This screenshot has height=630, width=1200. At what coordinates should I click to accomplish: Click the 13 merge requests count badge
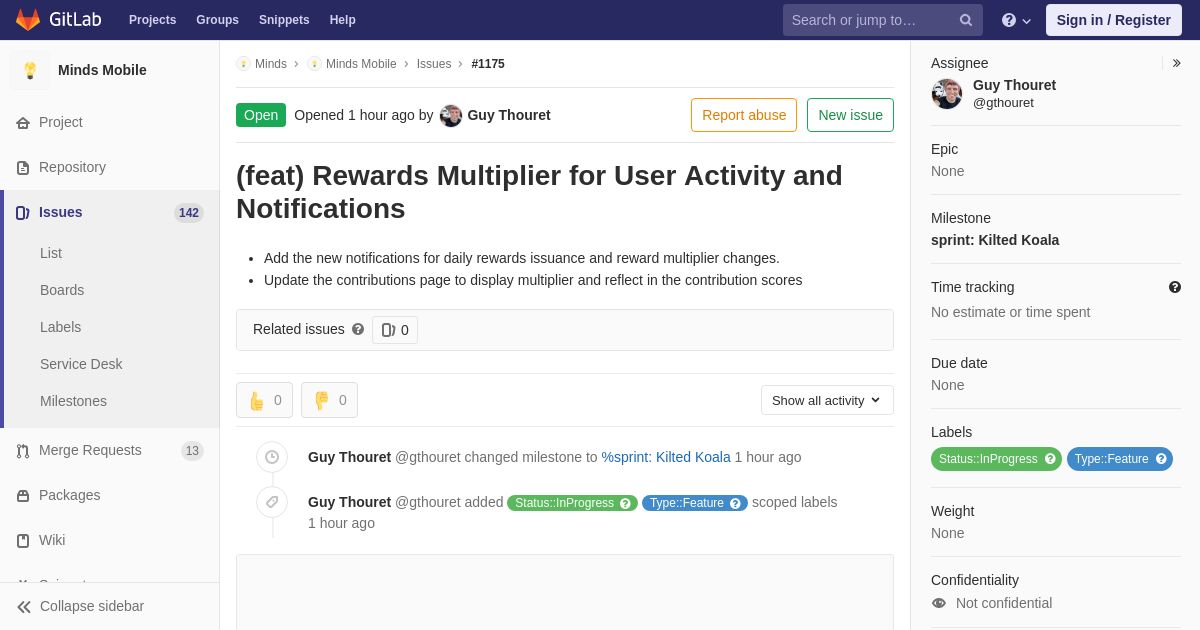click(192, 451)
